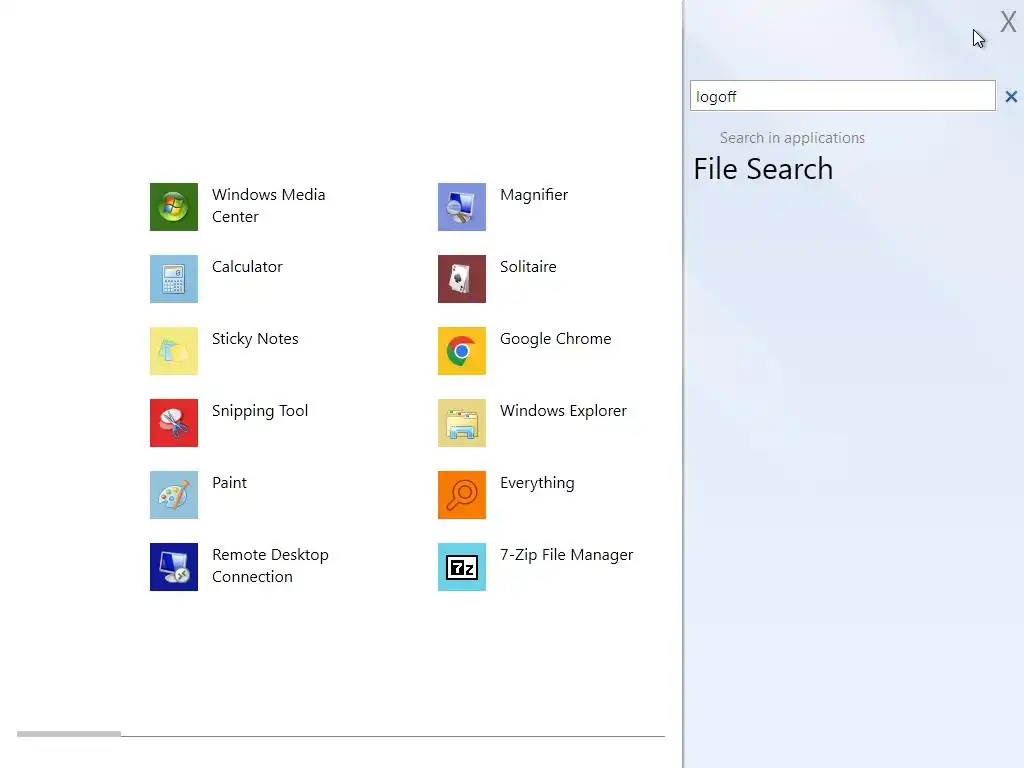Launch the Everything search icon
Viewport: 1024px width, 768px height.
[462, 495]
